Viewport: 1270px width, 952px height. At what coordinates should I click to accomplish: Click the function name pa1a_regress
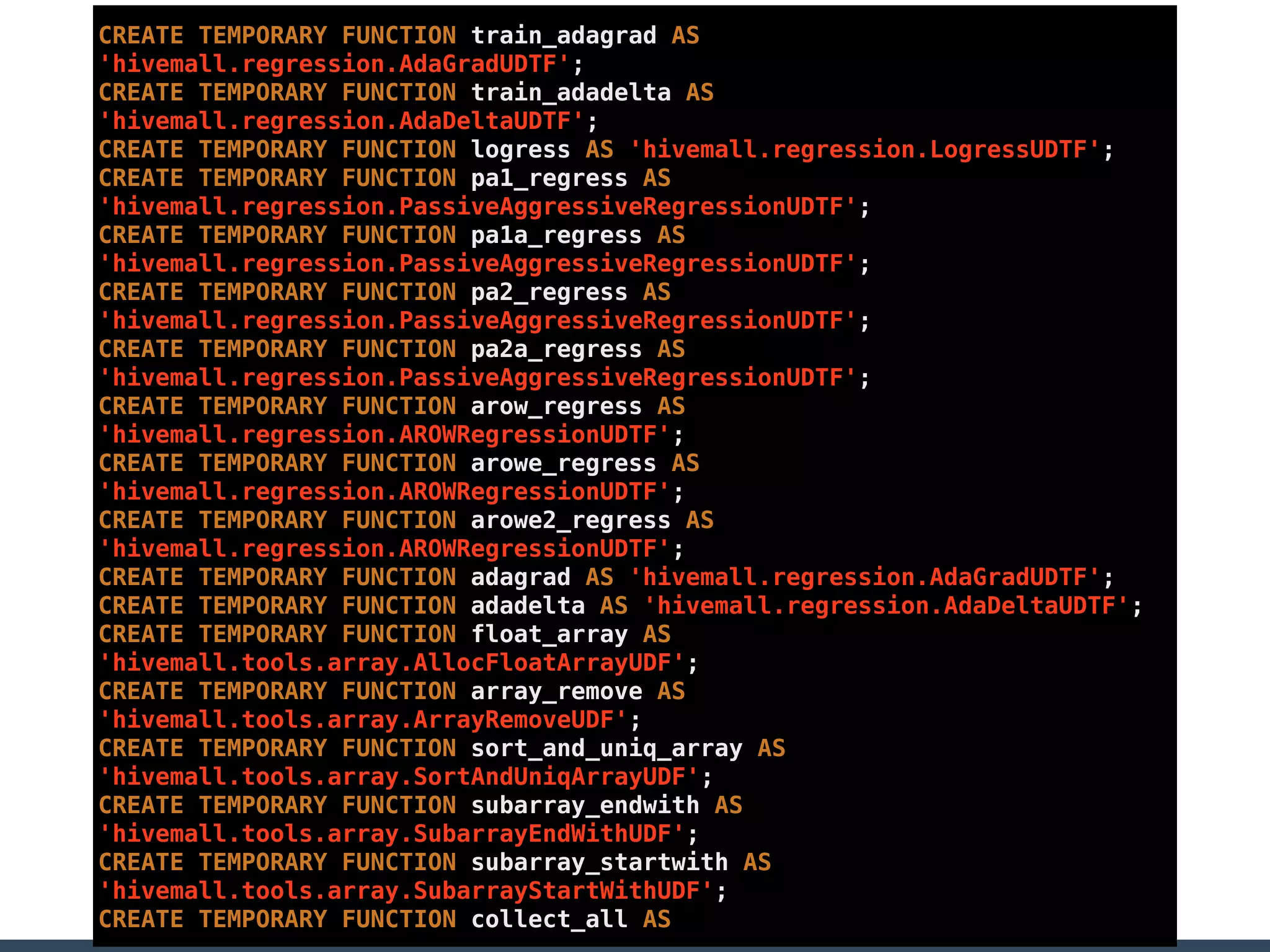pyautogui.click(x=557, y=236)
